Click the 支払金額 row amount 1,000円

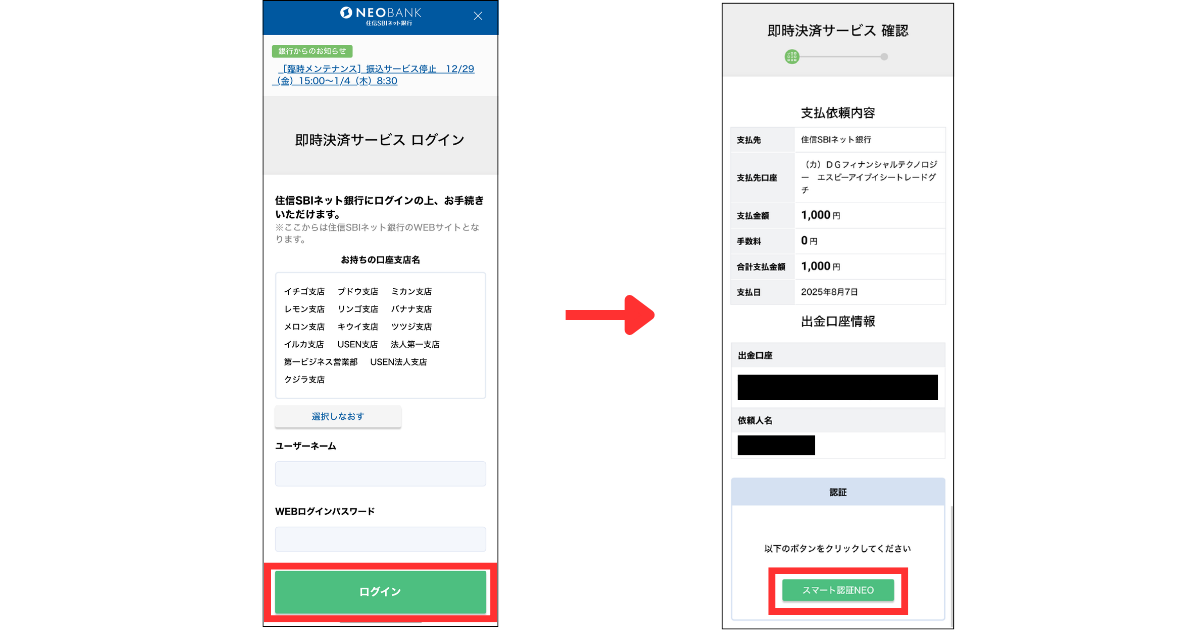821,215
